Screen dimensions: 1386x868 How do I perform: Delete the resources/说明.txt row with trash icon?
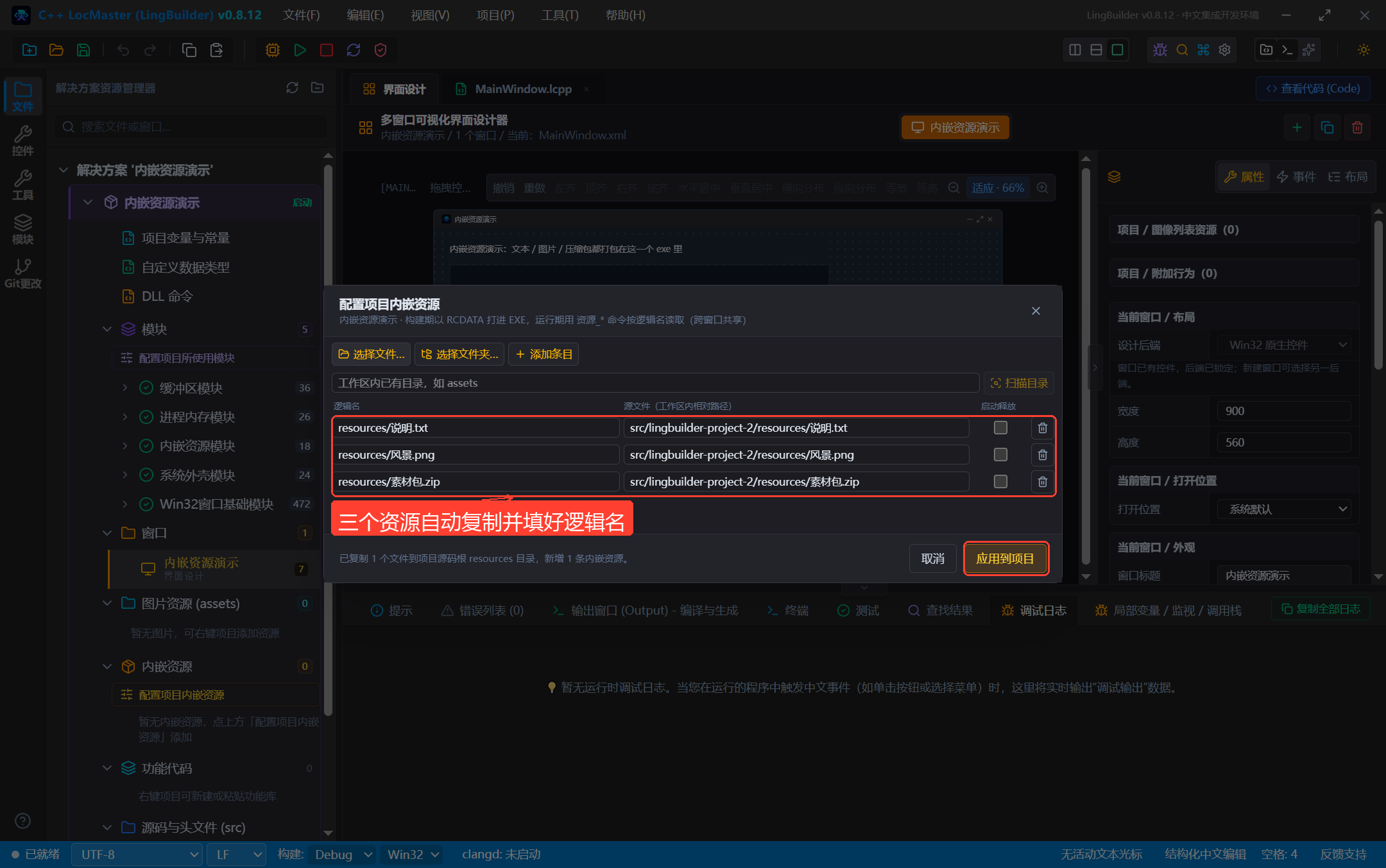[1043, 428]
